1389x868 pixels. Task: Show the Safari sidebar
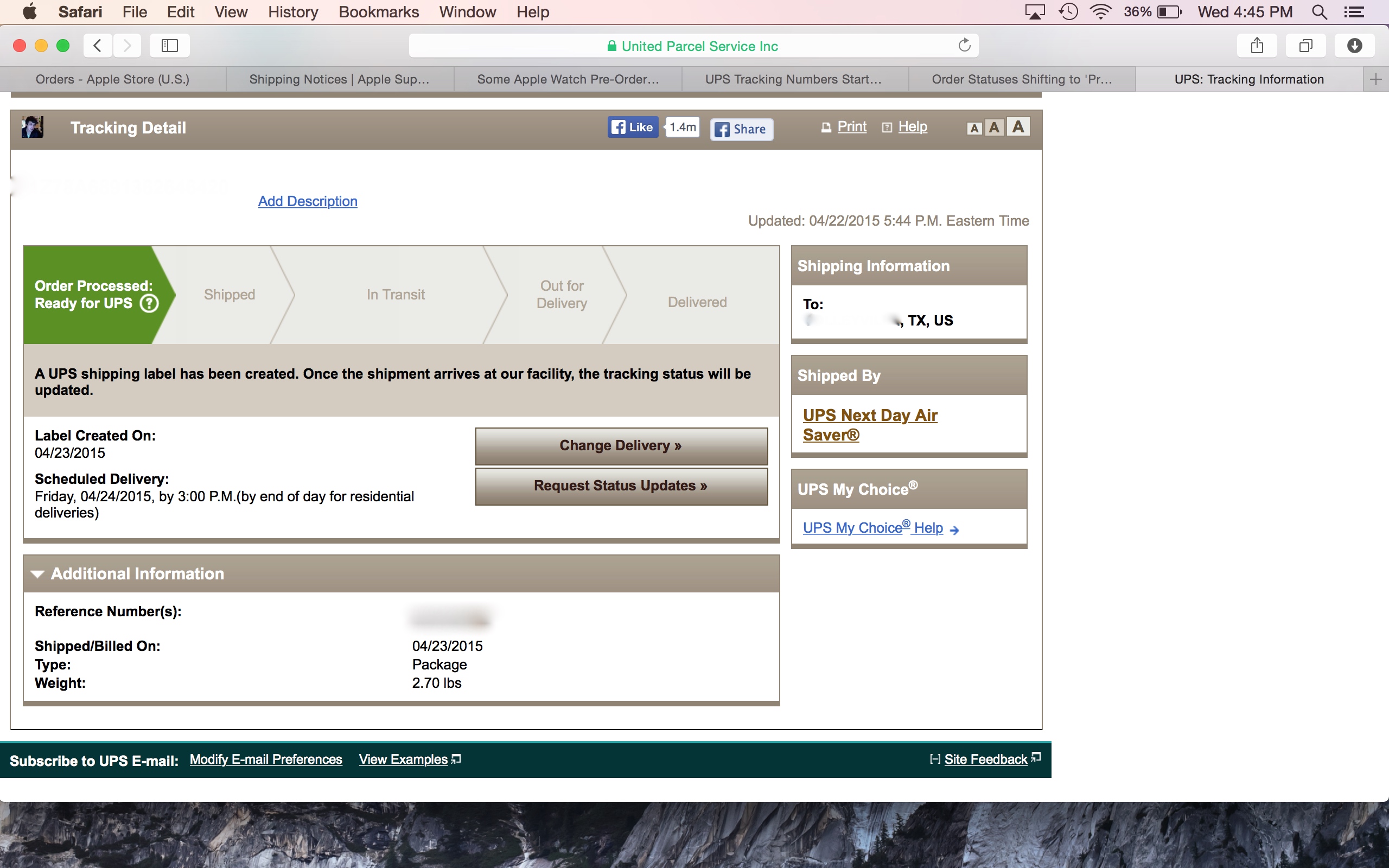[169, 46]
